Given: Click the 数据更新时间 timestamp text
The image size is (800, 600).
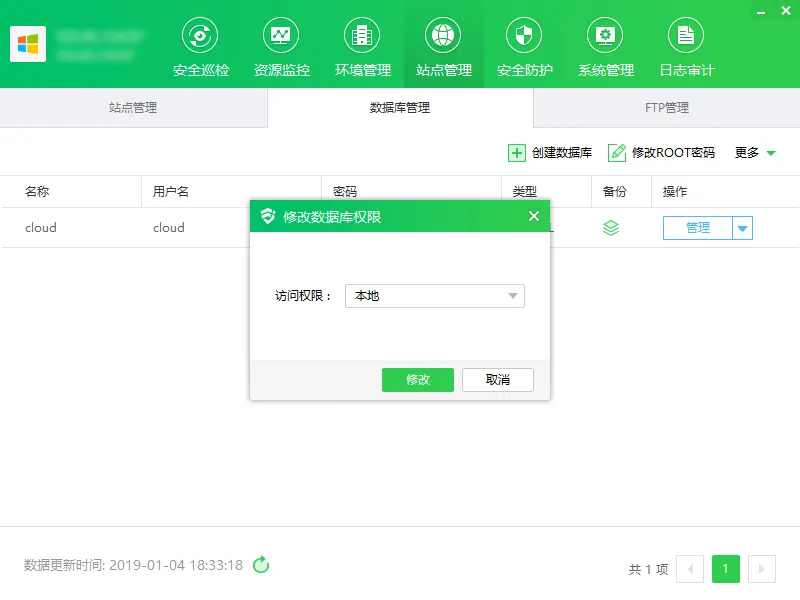Looking at the screenshot, I should 134,565.
